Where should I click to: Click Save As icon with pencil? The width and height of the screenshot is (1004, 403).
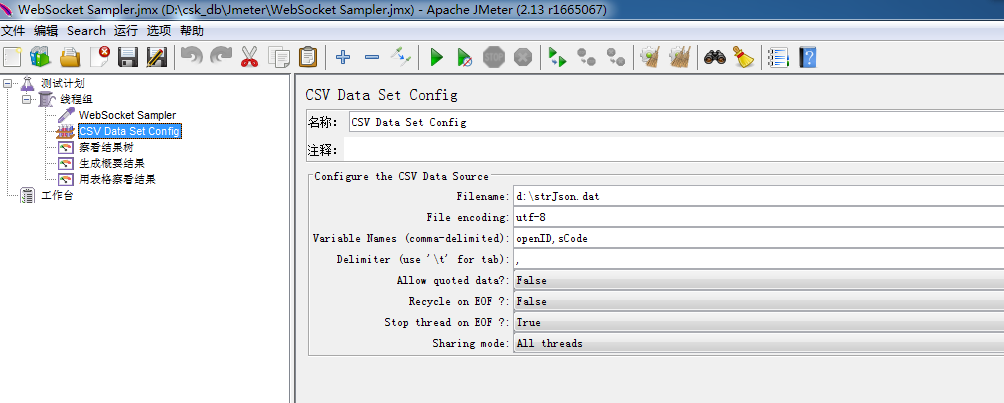click(x=157, y=57)
